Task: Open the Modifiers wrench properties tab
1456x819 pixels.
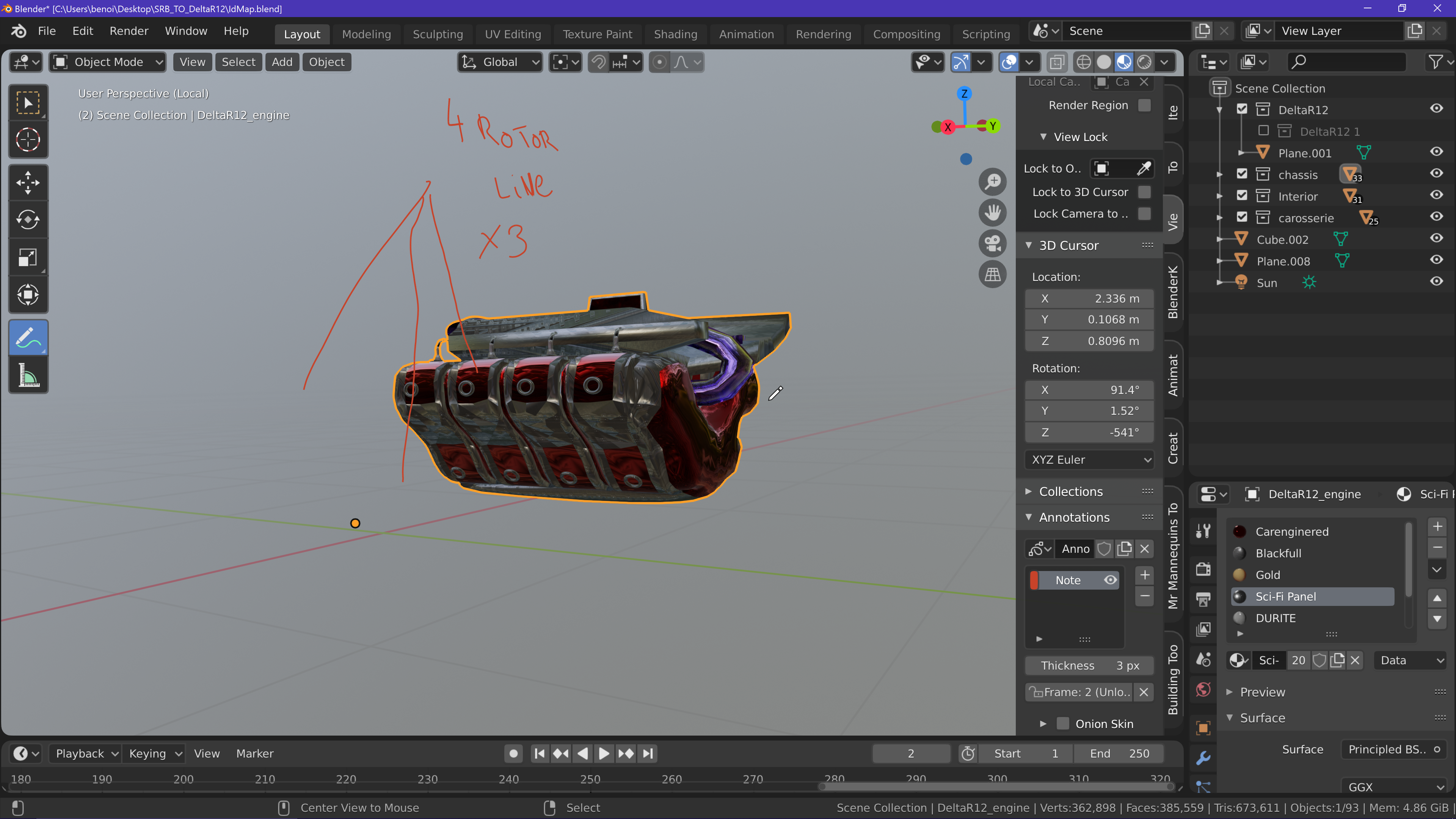Action: [x=1203, y=758]
